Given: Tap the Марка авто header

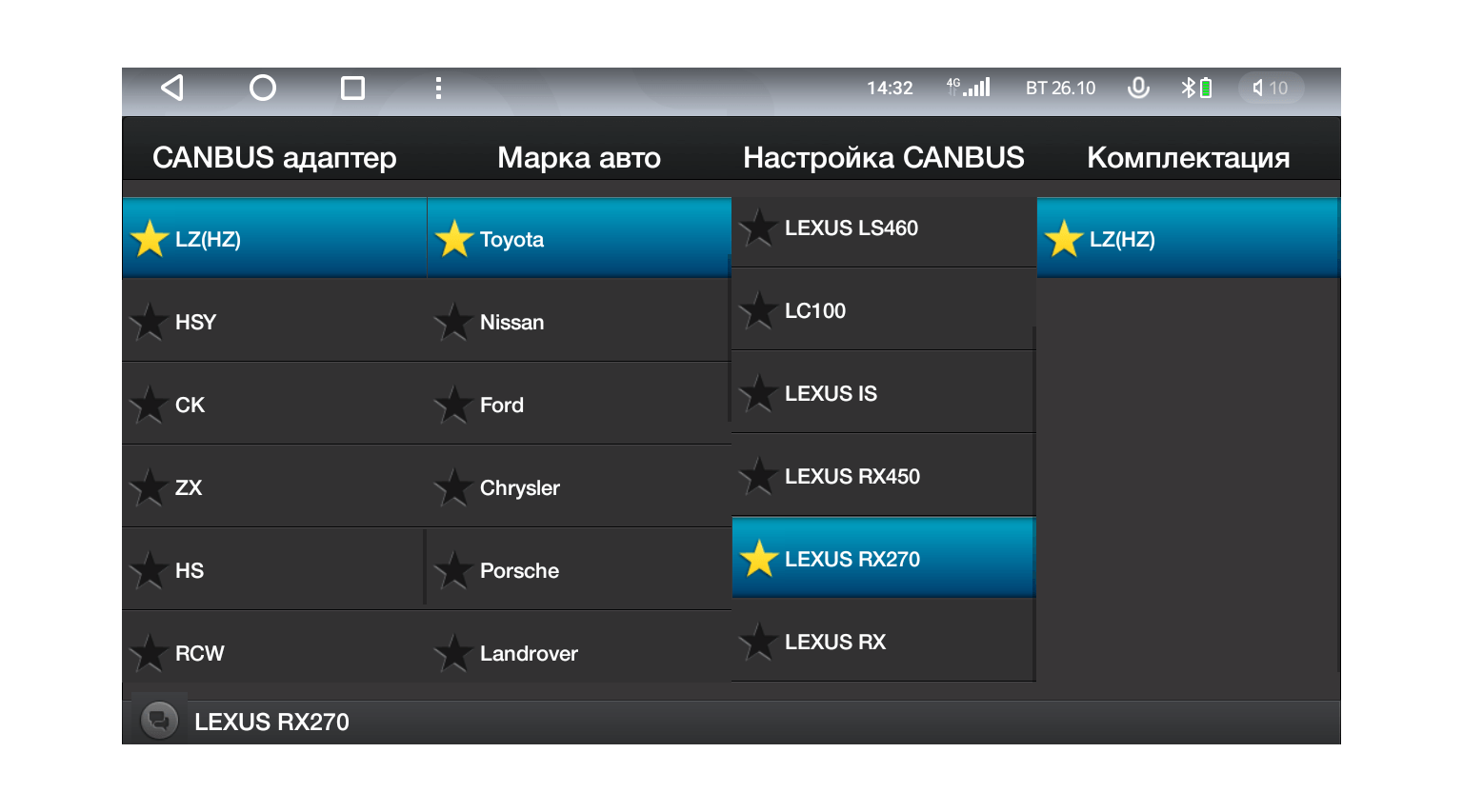Looking at the screenshot, I should [x=579, y=157].
